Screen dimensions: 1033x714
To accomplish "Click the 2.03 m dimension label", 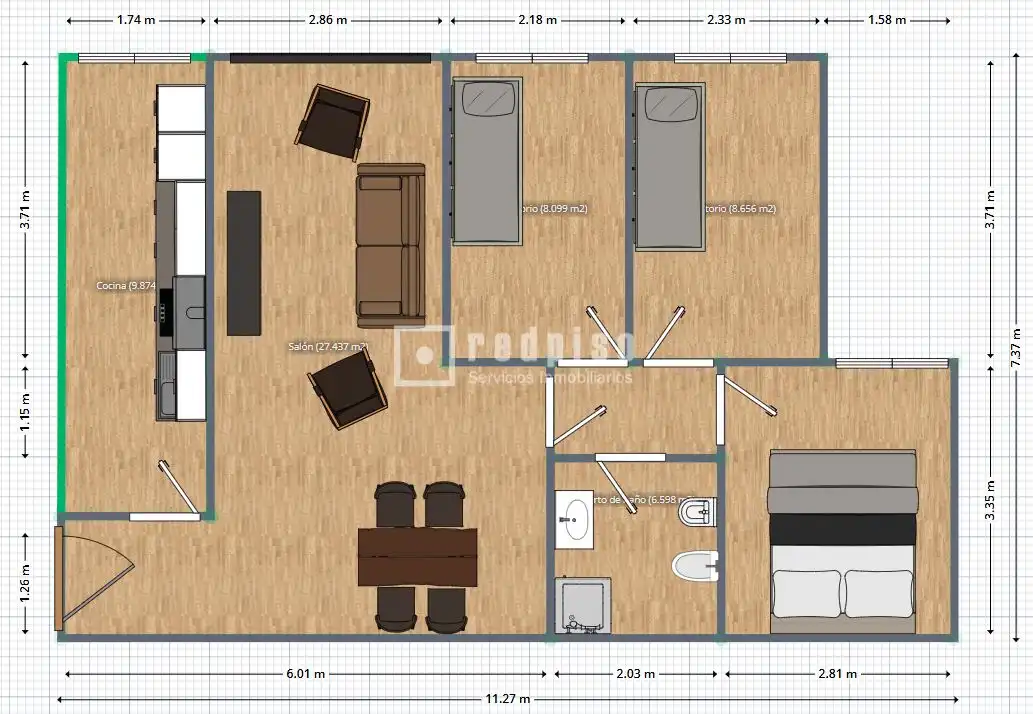I will point(636,674).
